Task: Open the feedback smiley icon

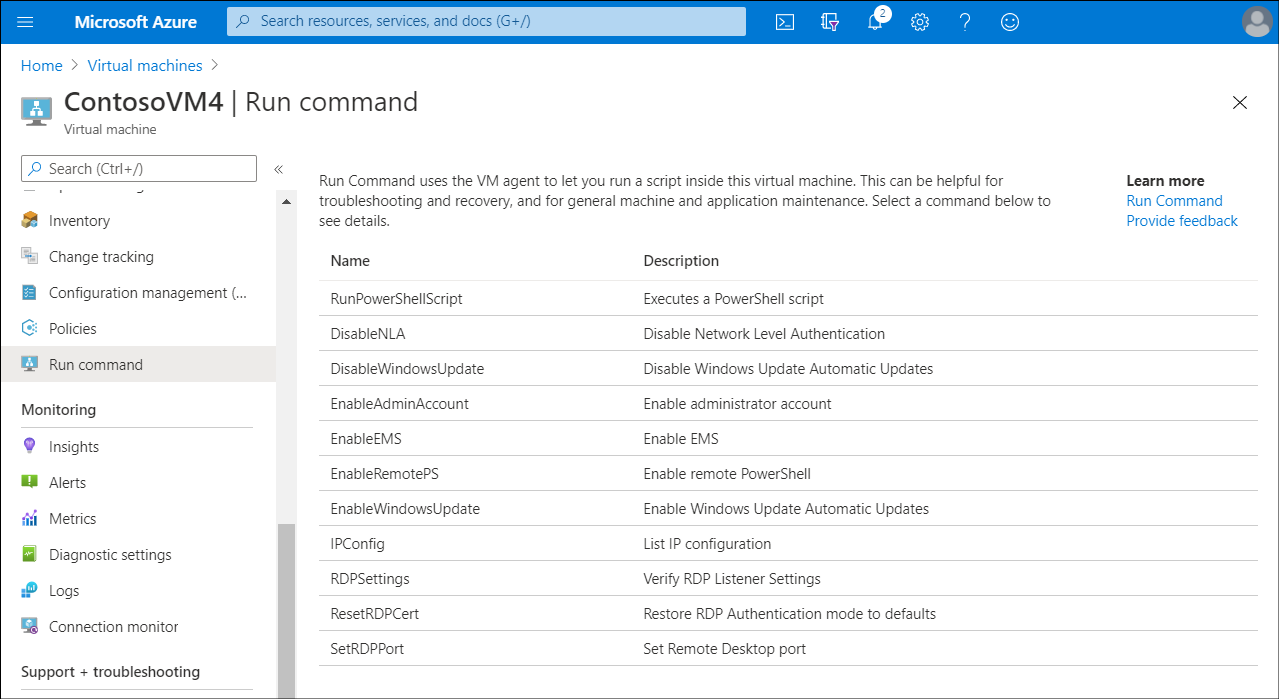Action: click(x=1010, y=22)
